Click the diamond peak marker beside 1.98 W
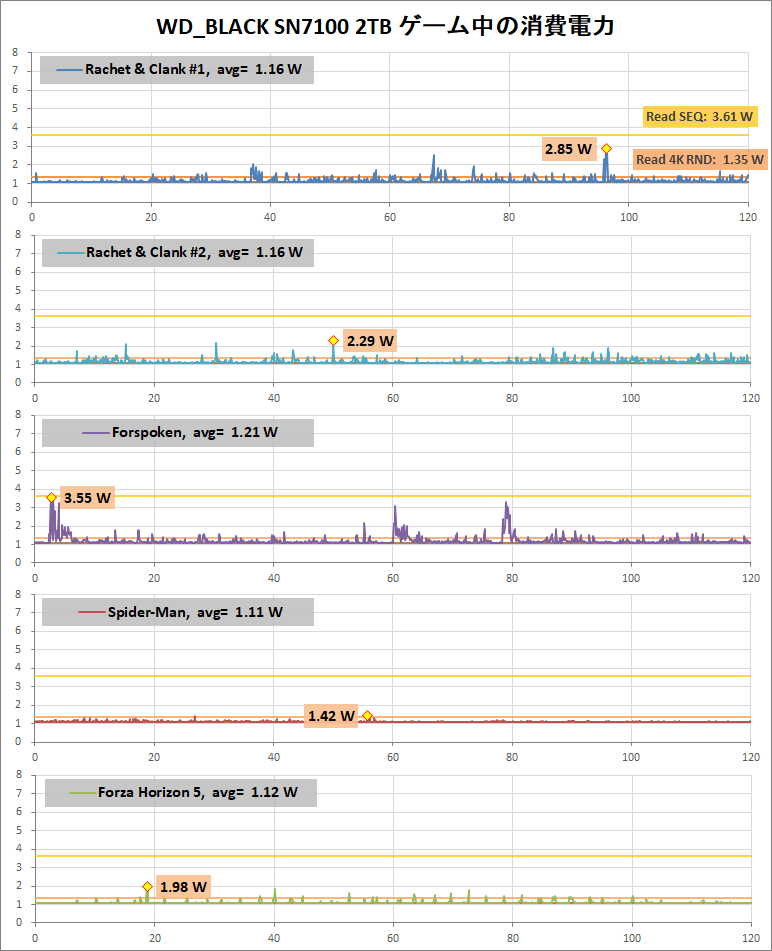The width and height of the screenshot is (772, 951). point(147,887)
